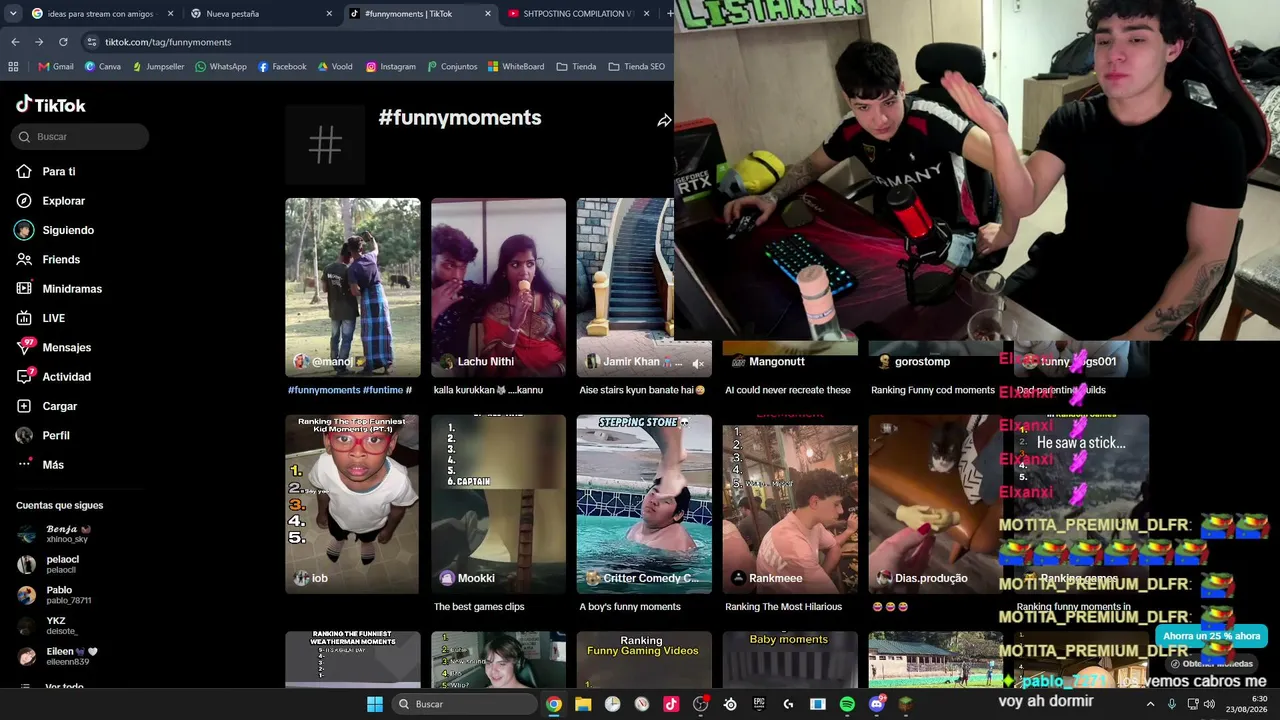Open the Instagram bookmark
The width and height of the screenshot is (1280, 720).
pyautogui.click(x=391, y=67)
